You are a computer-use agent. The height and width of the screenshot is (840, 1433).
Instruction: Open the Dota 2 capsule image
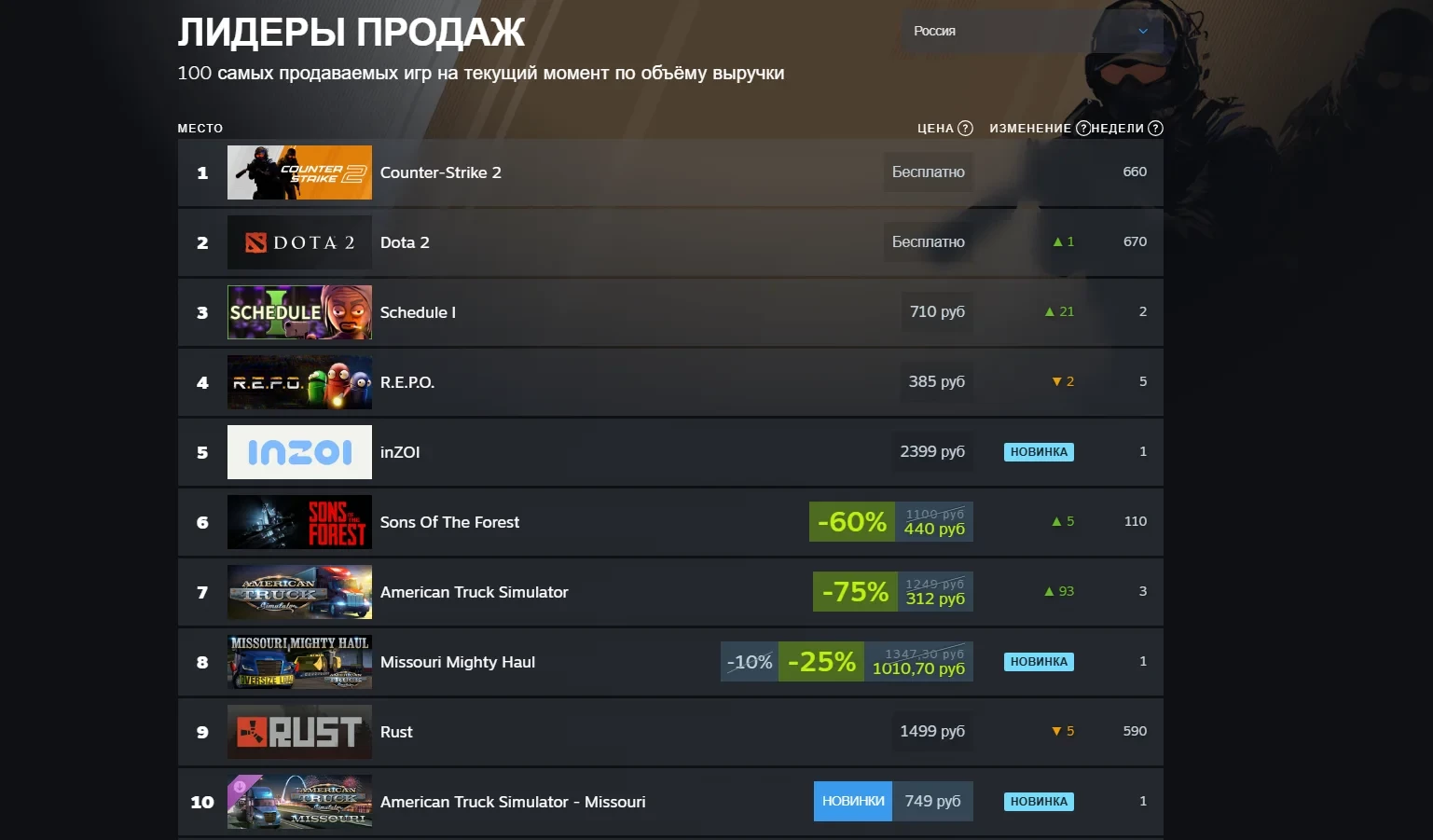point(299,242)
